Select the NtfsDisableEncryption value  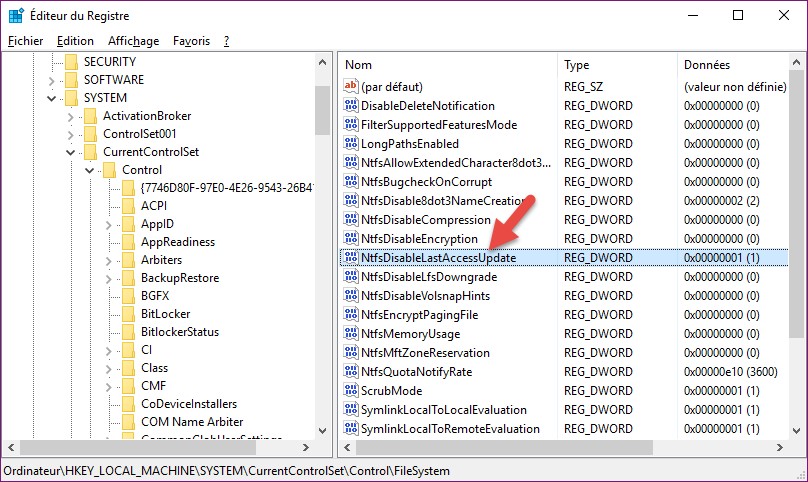[419, 239]
